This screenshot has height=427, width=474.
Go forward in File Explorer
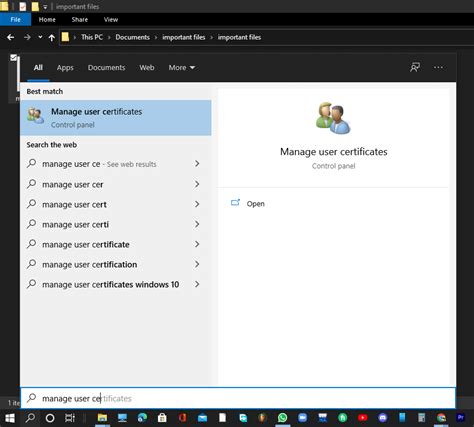[27, 37]
